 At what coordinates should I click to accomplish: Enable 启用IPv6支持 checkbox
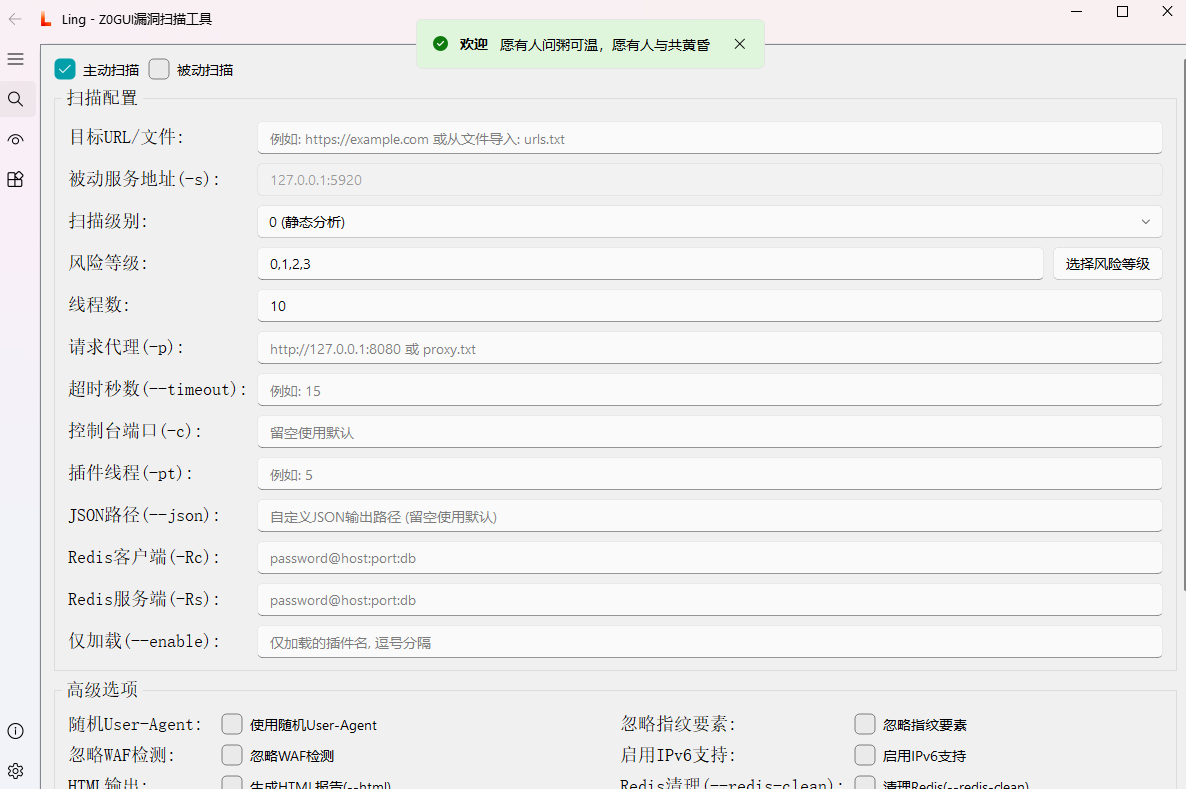point(865,755)
